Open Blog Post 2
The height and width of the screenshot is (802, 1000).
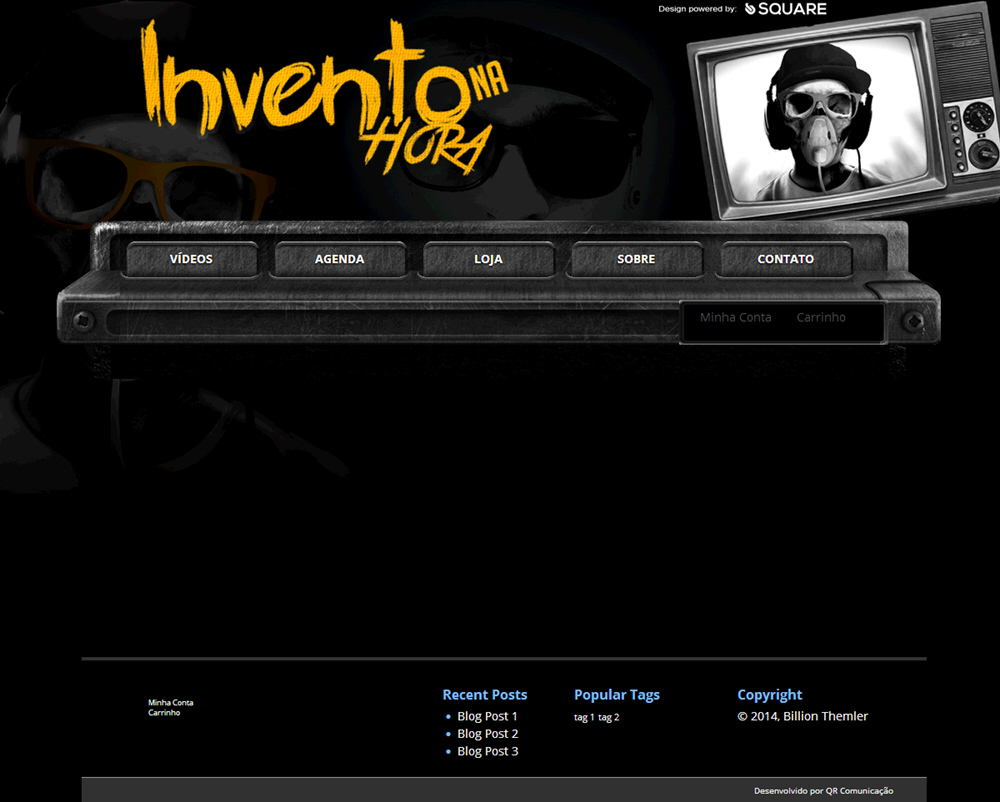[487, 734]
